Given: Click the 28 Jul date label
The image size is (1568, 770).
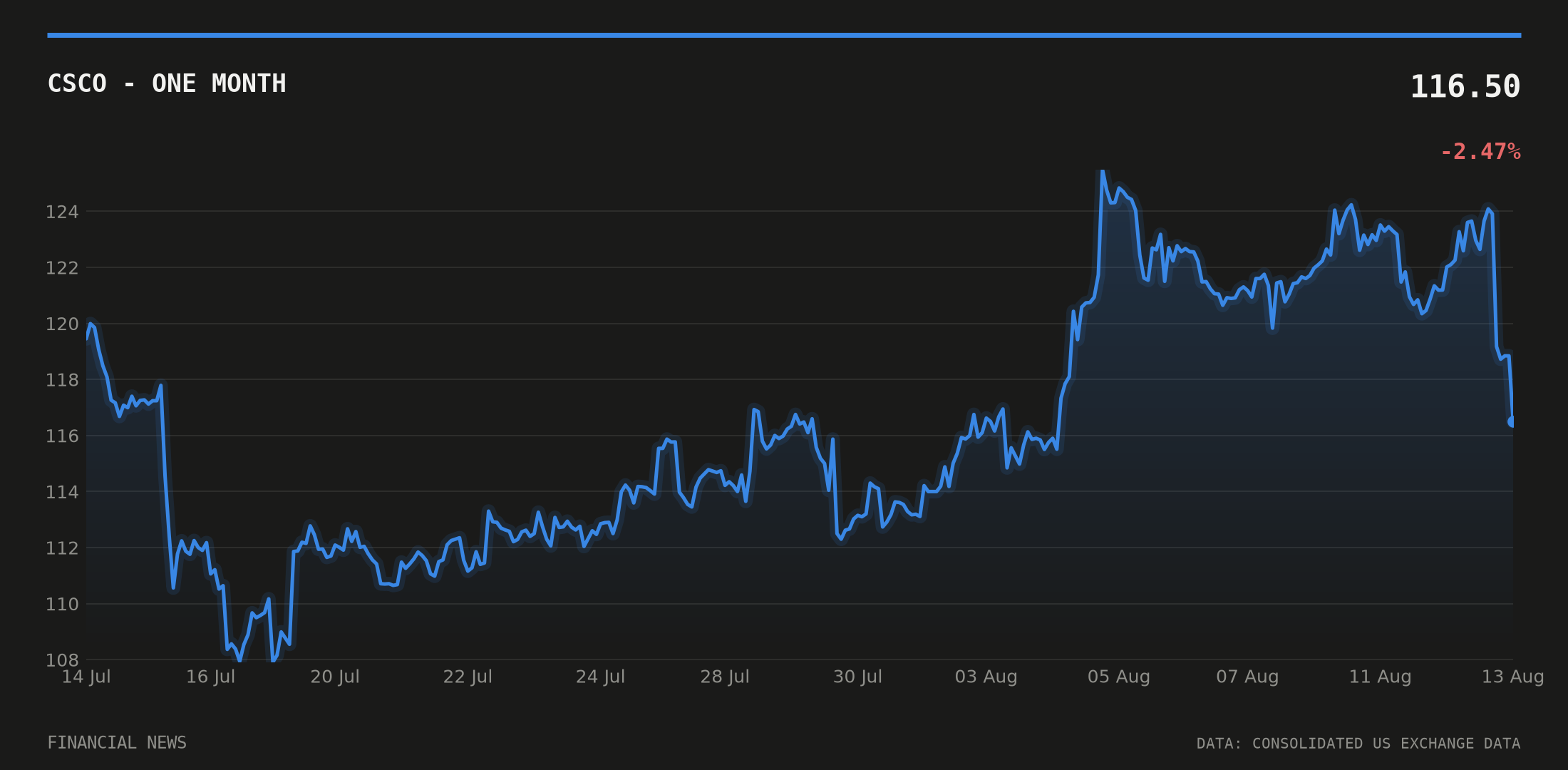Looking at the screenshot, I should point(725,677).
